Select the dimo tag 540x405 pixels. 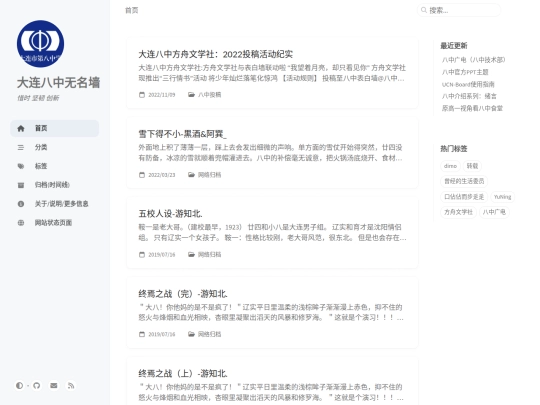click(450, 166)
